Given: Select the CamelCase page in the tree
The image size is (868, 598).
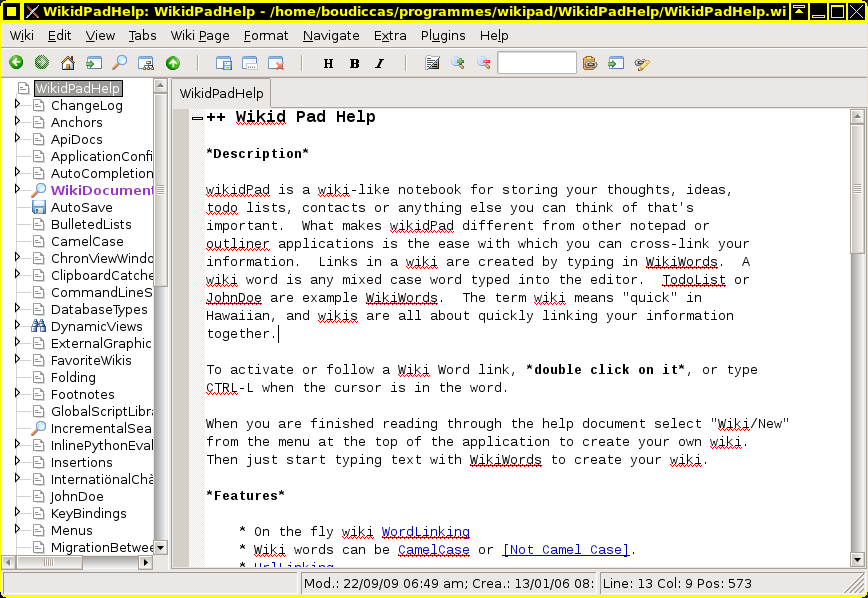Looking at the screenshot, I should (87, 241).
